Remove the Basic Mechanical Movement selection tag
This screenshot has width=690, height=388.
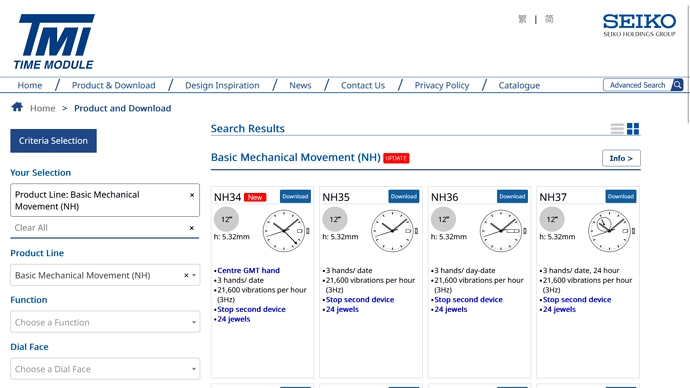[192, 195]
